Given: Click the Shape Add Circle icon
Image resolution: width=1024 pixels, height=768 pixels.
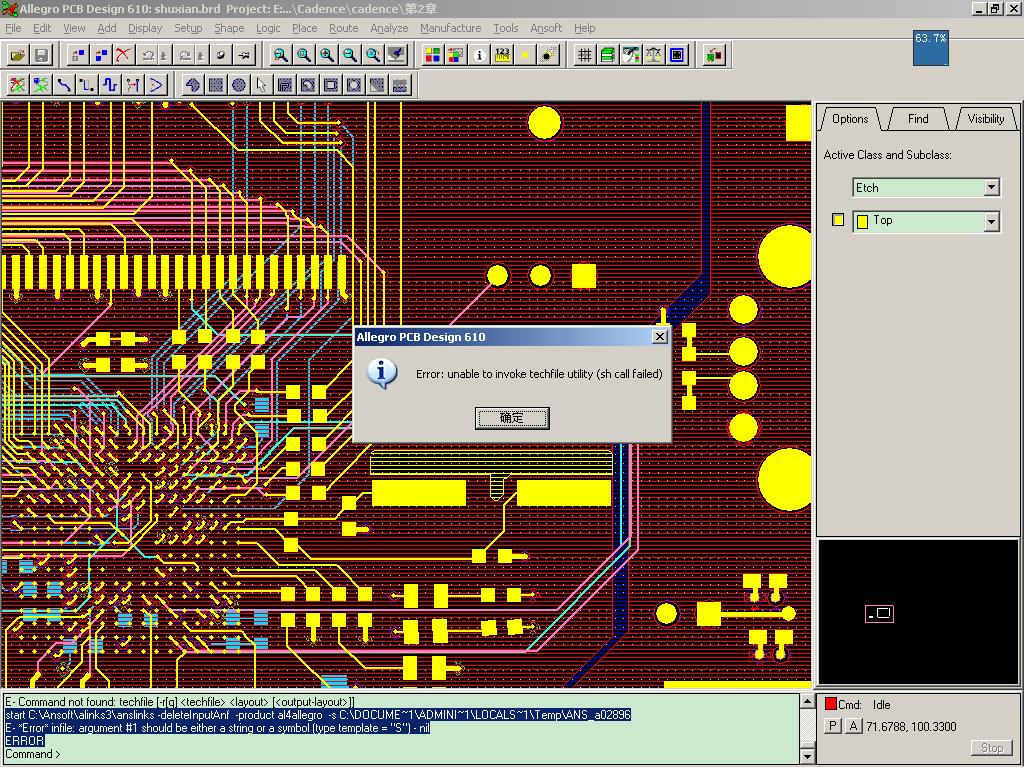Looking at the screenshot, I should tap(239, 85).
